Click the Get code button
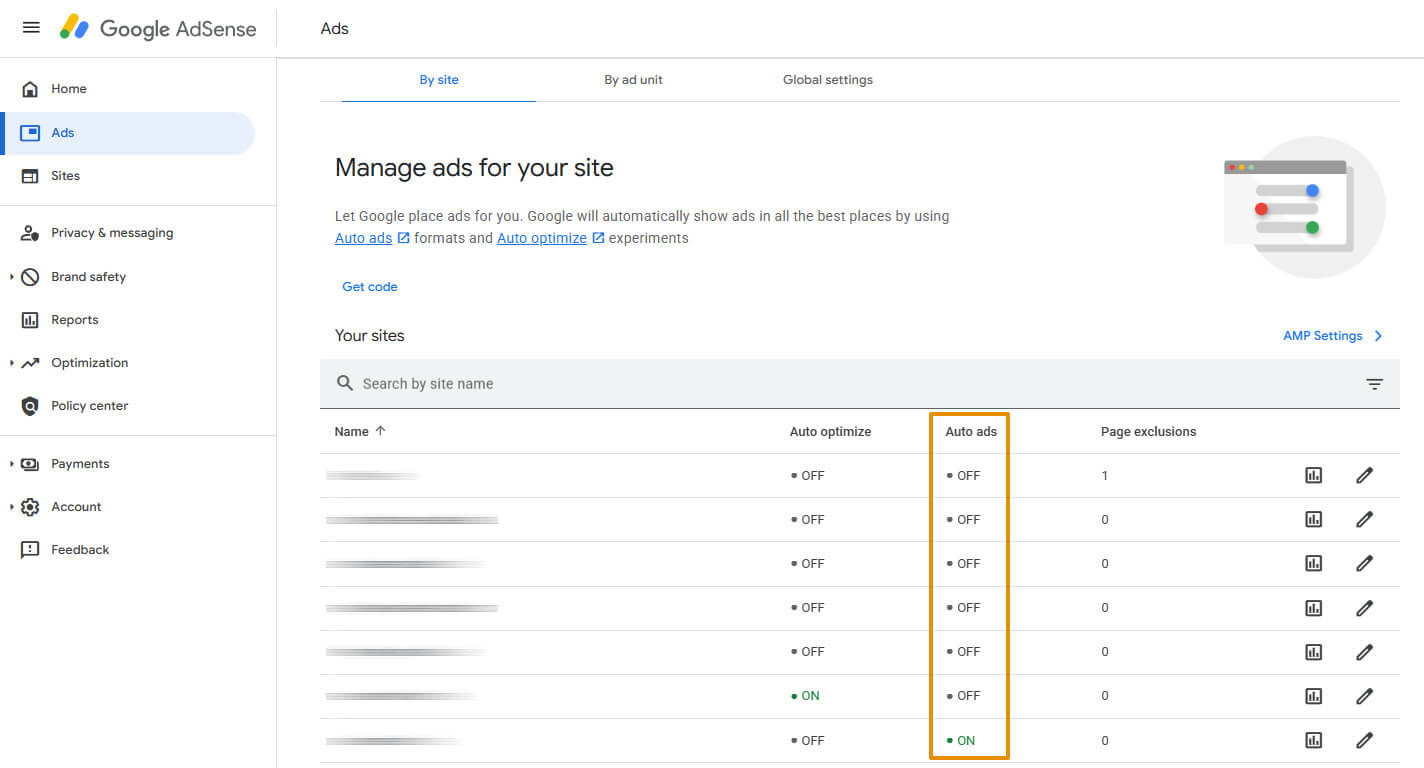The image size is (1424, 768). (369, 286)
